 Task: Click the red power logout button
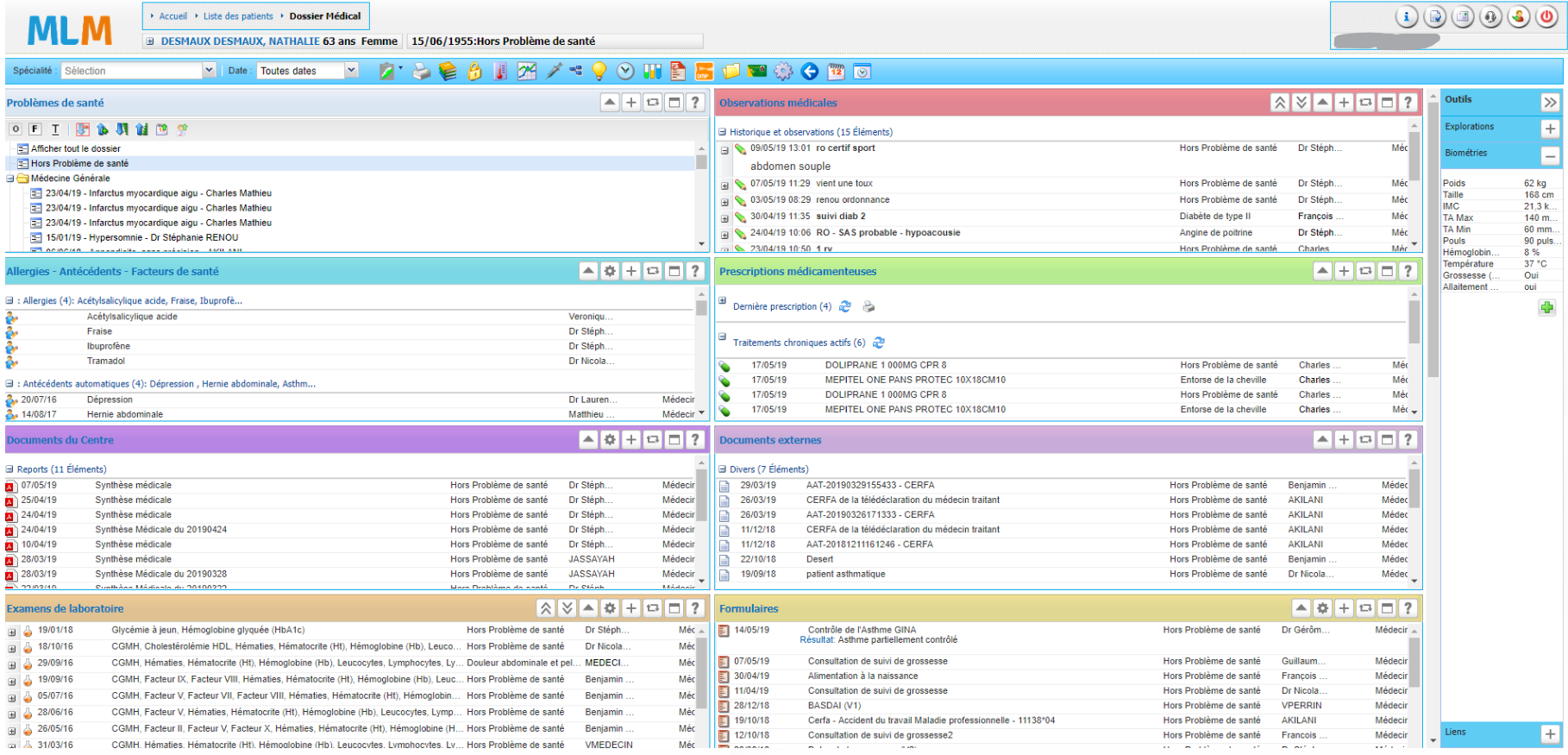click(1546, 17)
